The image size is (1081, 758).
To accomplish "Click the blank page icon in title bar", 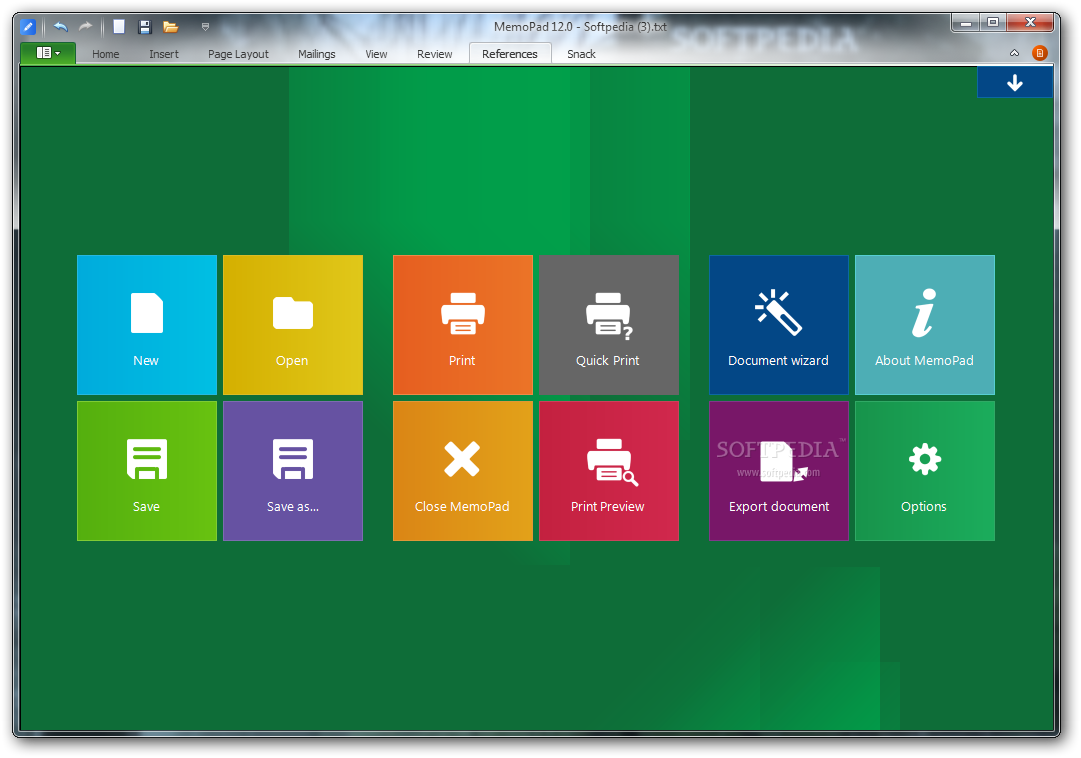I will [x=119, y=27].
